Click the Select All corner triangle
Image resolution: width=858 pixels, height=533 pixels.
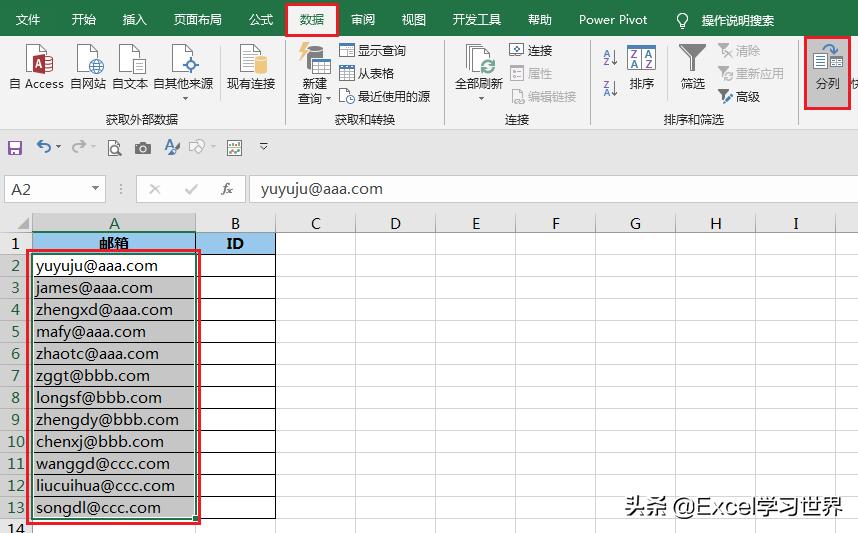click(x=22, y=223)
